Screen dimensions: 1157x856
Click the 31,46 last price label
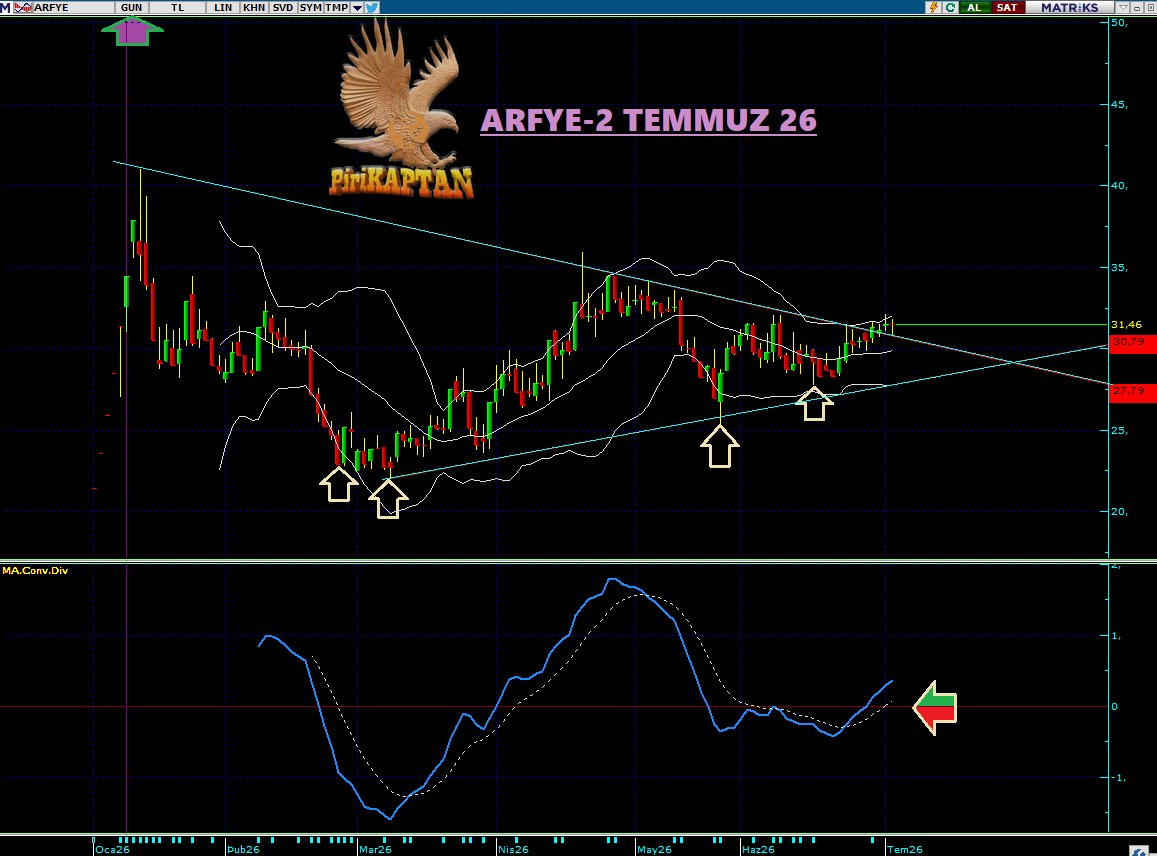[1126, 325]
